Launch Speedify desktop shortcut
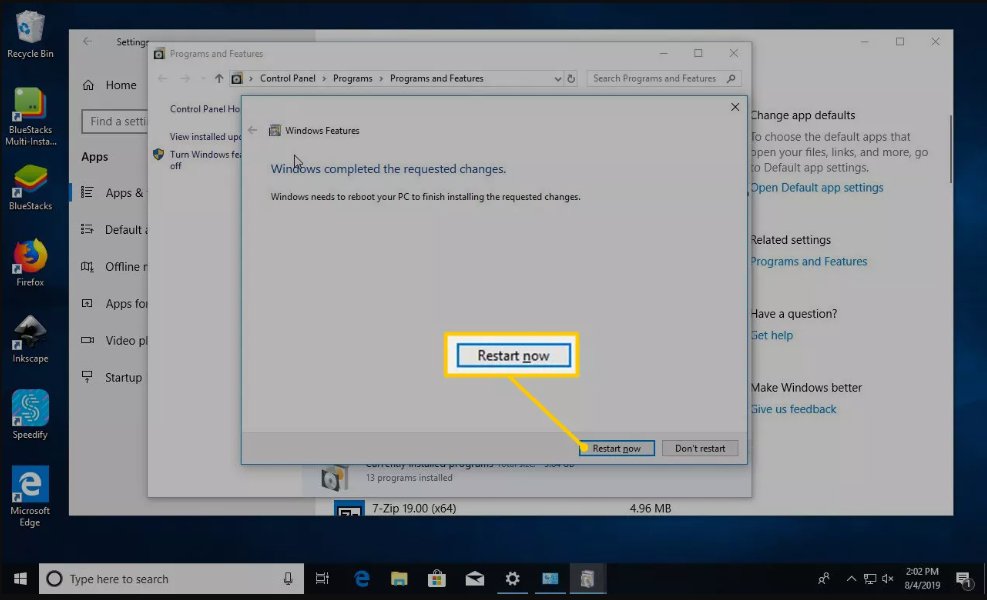The height and width of the screenshot is (600, 987). (x=30, y=414)
